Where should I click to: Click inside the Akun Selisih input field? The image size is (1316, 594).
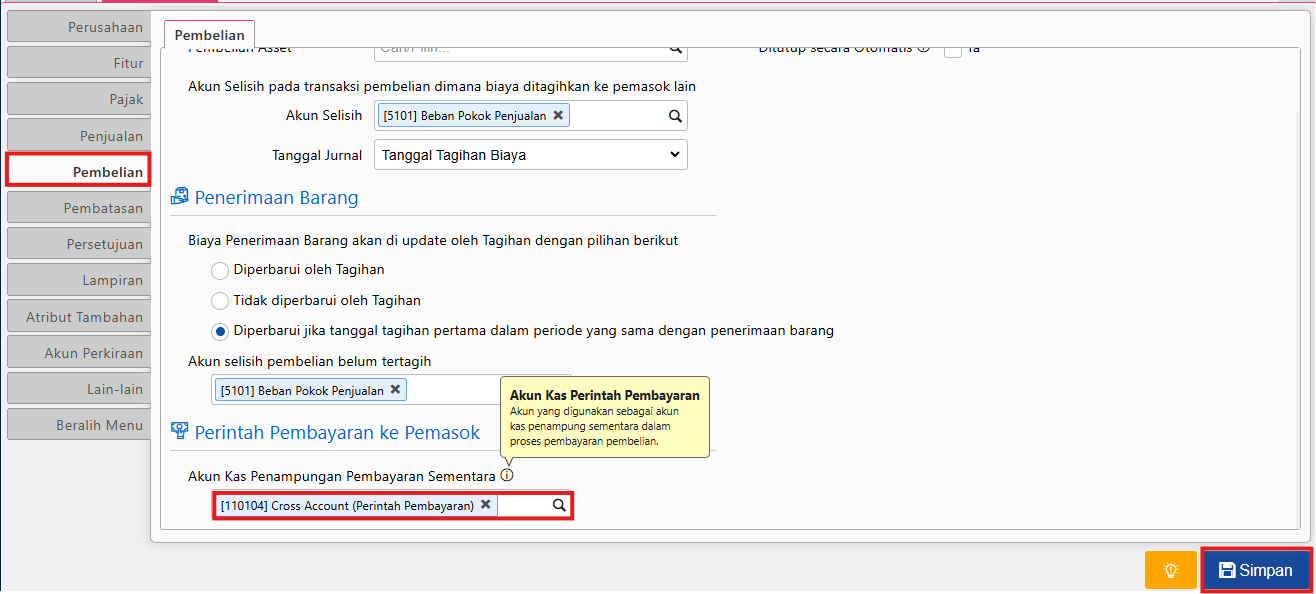coord(615,116)
